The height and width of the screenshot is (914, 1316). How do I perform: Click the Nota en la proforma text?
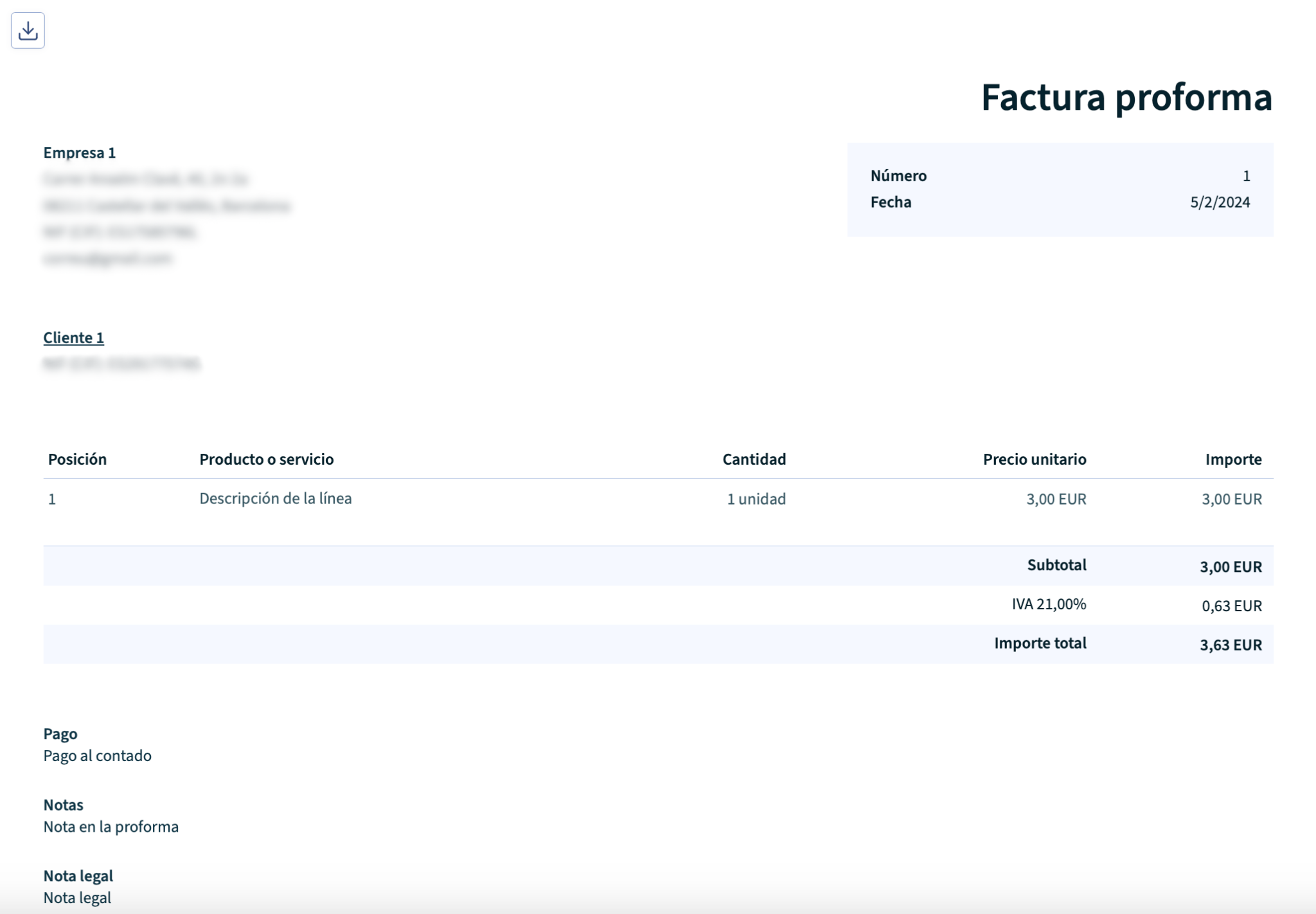111,827
